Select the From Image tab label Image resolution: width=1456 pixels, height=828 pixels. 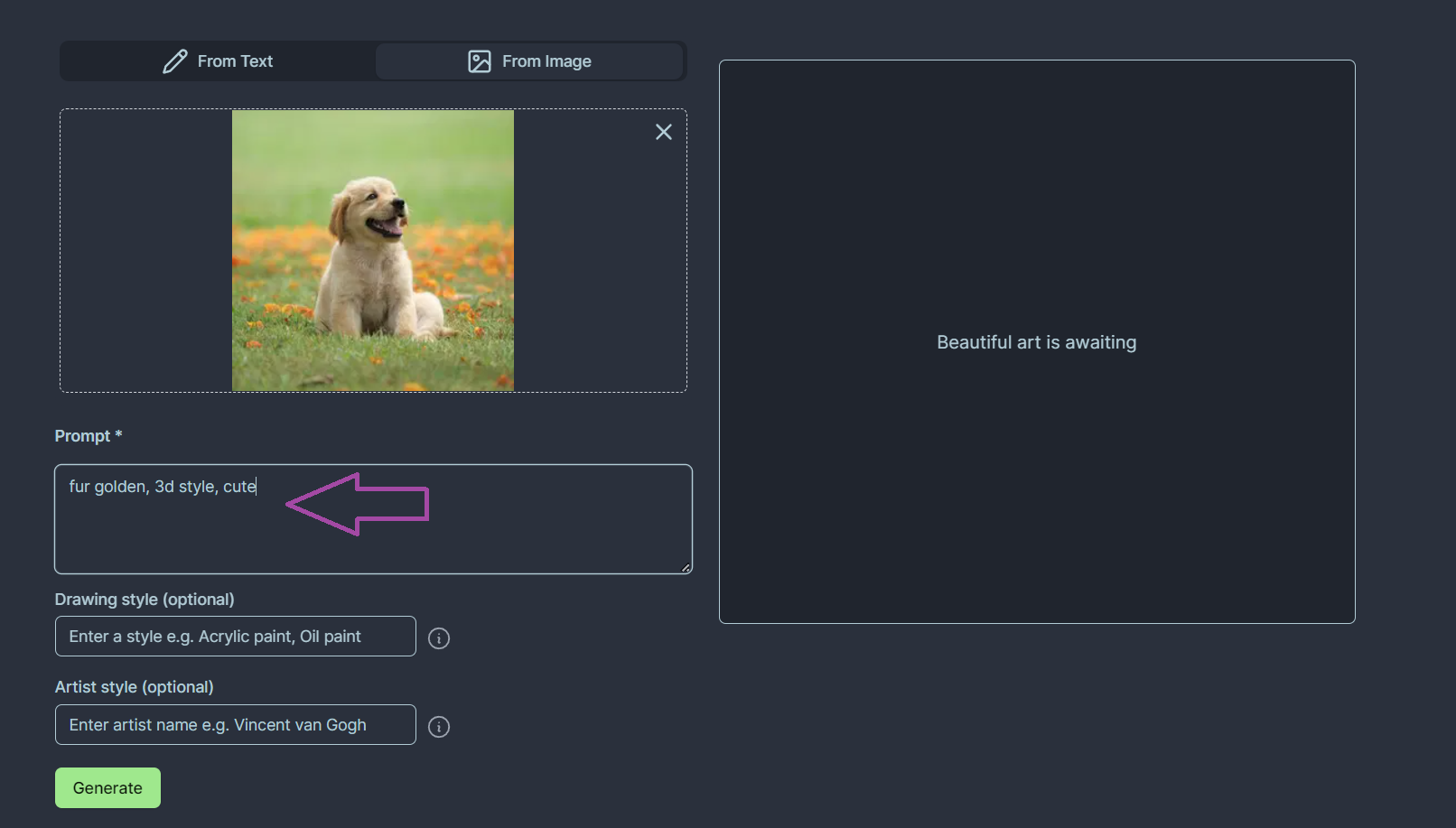[546, 61]
